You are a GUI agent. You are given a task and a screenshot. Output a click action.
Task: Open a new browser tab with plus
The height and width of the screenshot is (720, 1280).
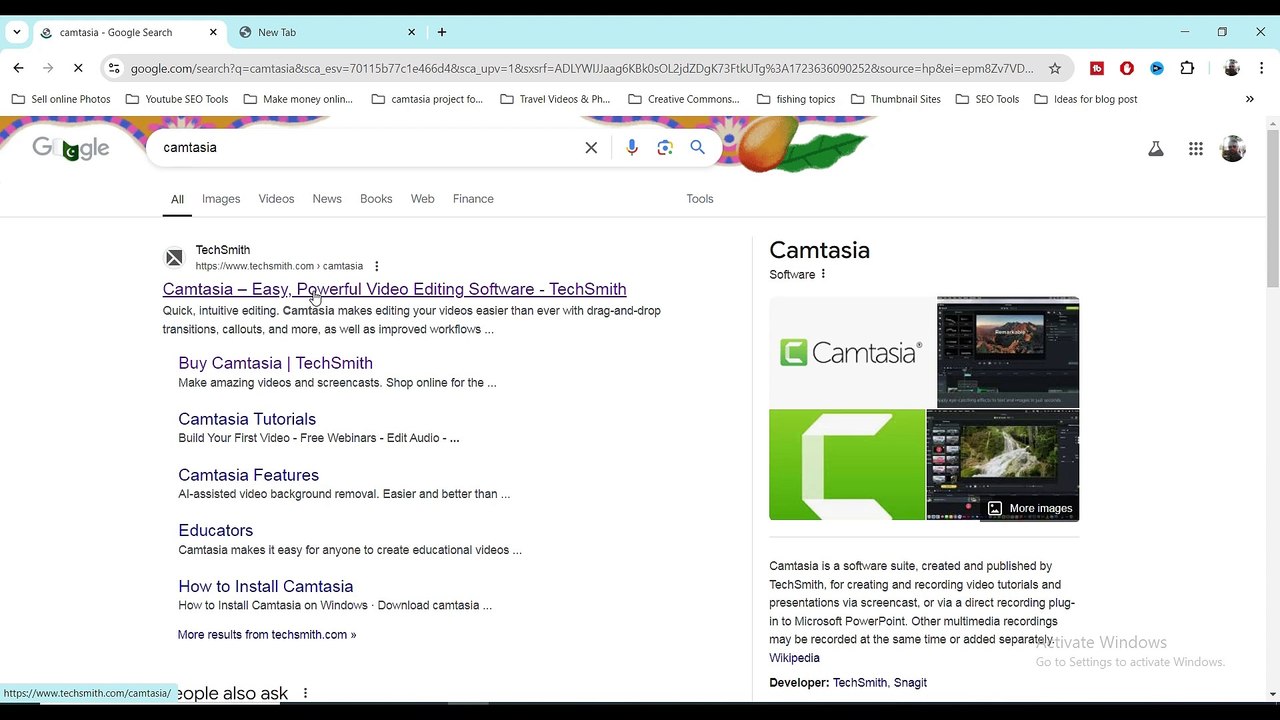point(441,32)
